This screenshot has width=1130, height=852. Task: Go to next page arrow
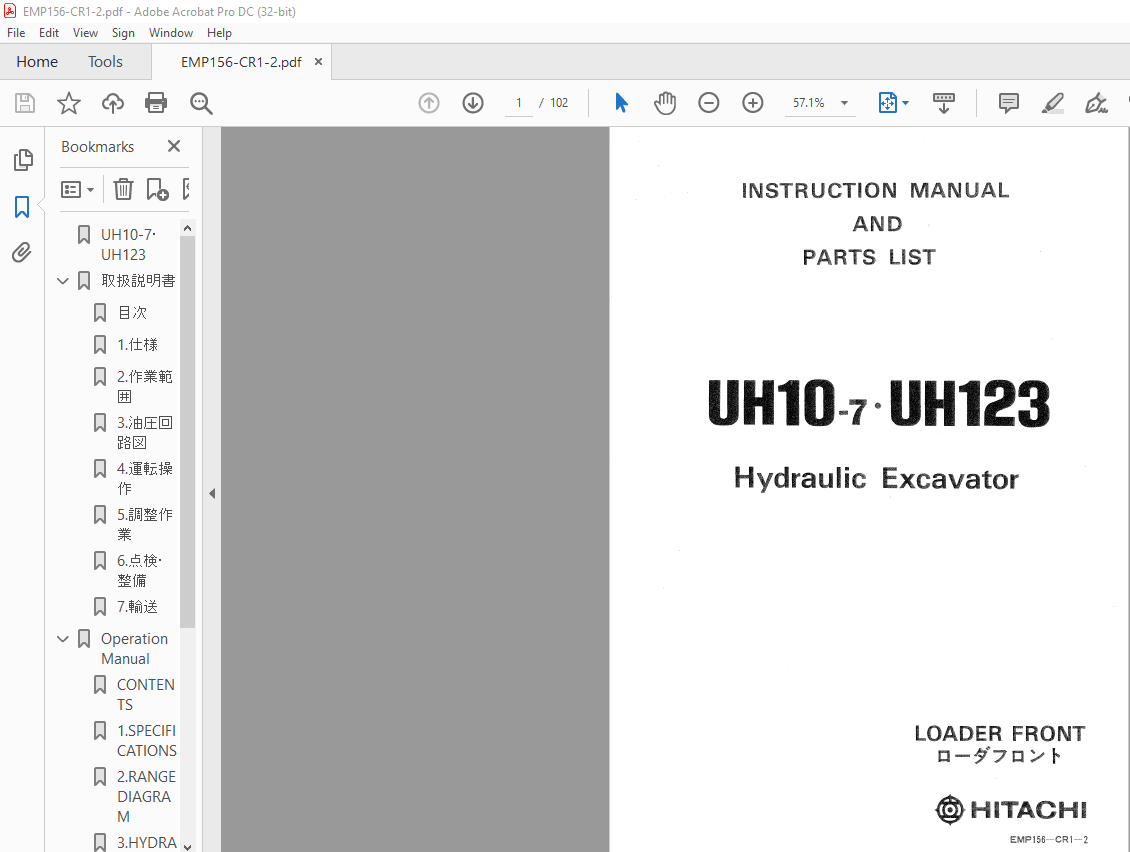coord(473,103)
